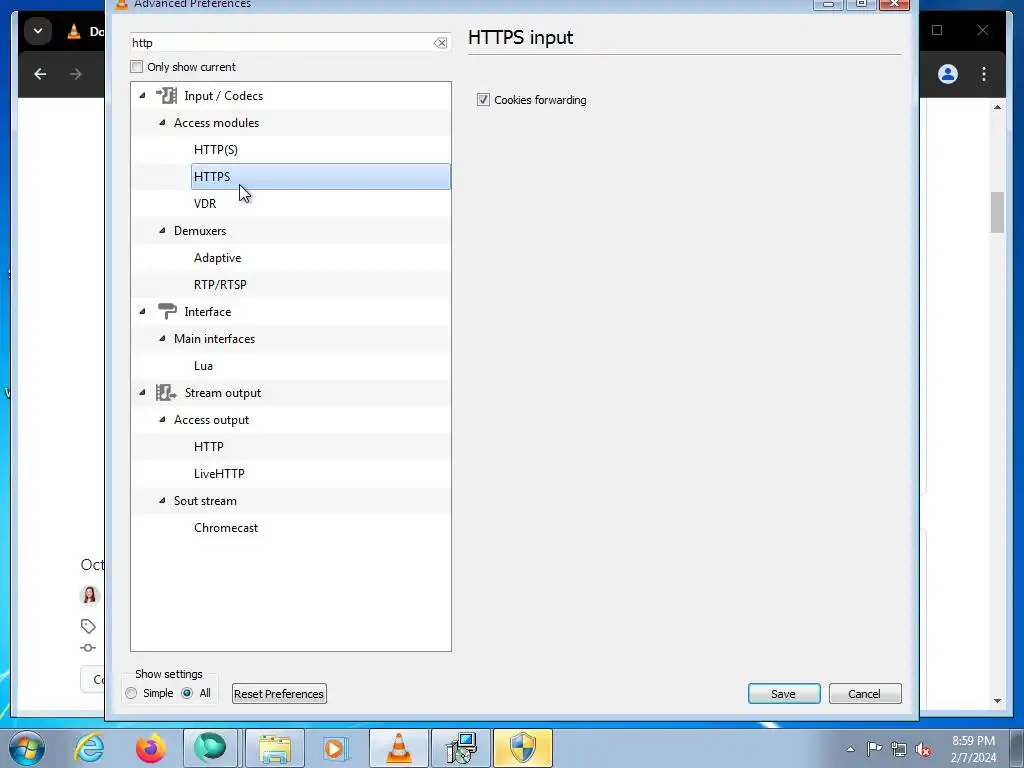Collapse the Demuxers node
The image size is (1024, 768).
163,231
